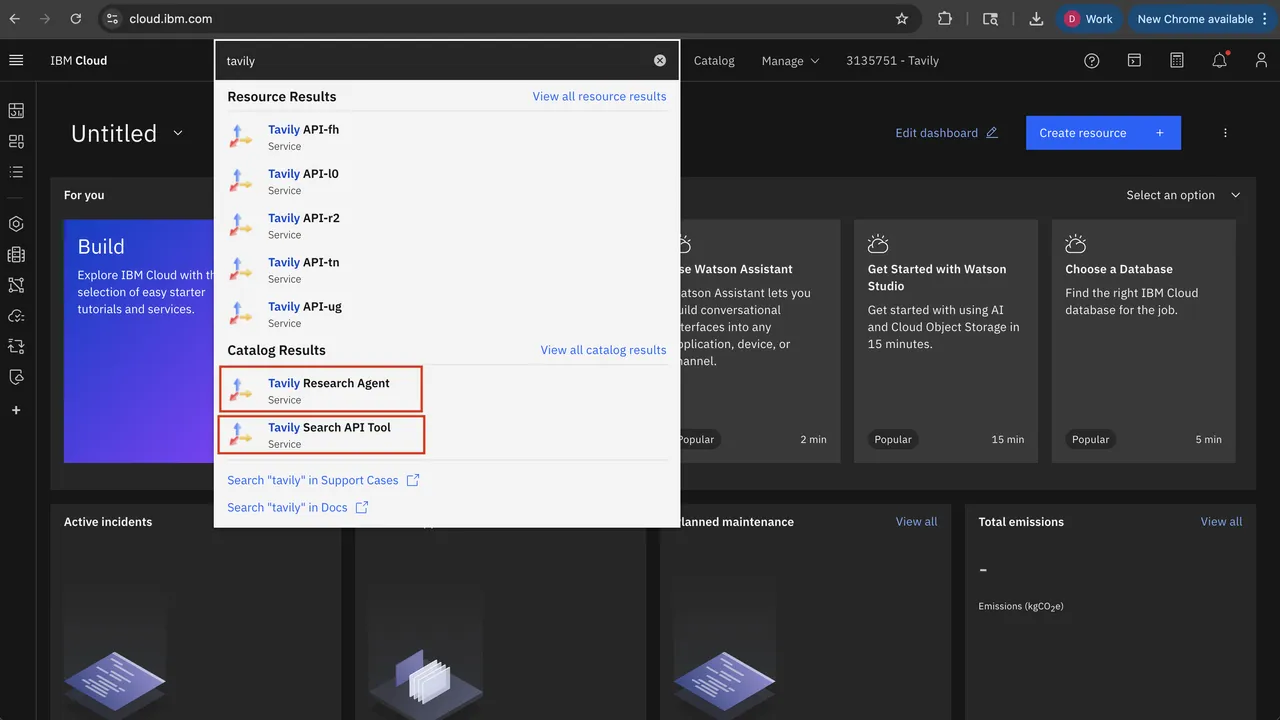Select the Tavily API-r2 resource result
Image resolution: width=1280 pixels, height=720 pixels.
coord(447,225)
